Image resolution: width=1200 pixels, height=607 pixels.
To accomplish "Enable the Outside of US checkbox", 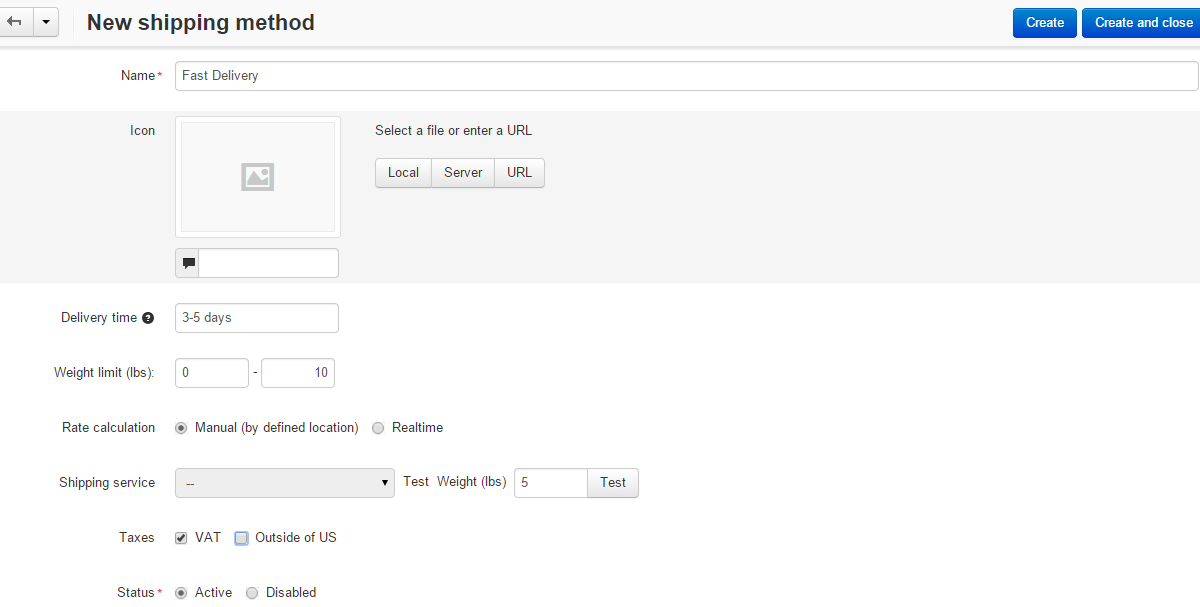I will point(241,537).
